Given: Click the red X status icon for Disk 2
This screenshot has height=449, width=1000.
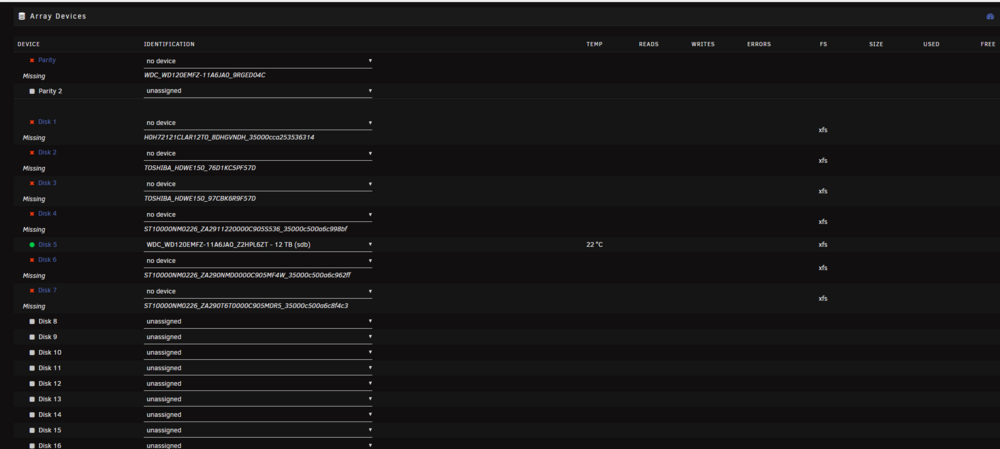Looking at the screenshot, I should (x=32, y=152).
